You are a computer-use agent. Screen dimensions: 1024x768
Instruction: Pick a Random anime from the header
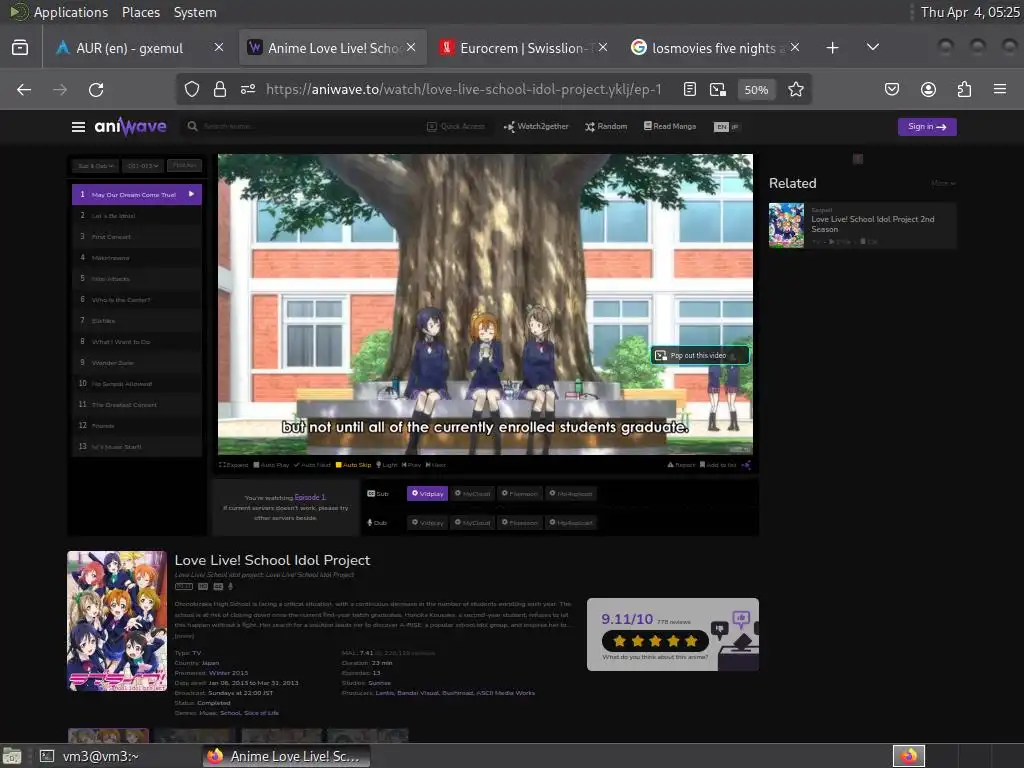(x=606, y=126)
